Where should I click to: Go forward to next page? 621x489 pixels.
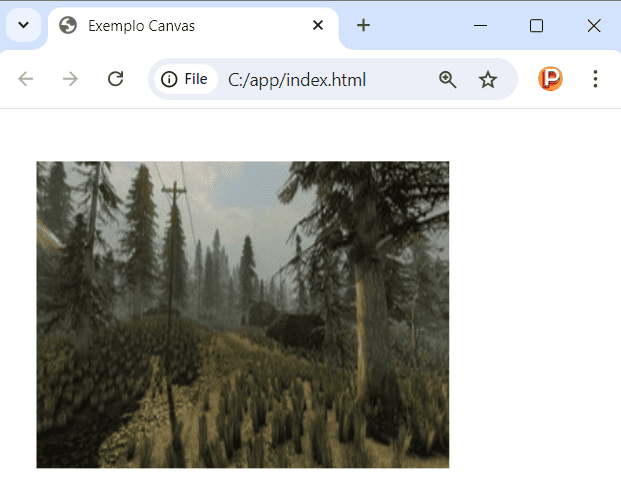[x=70, y=79]
